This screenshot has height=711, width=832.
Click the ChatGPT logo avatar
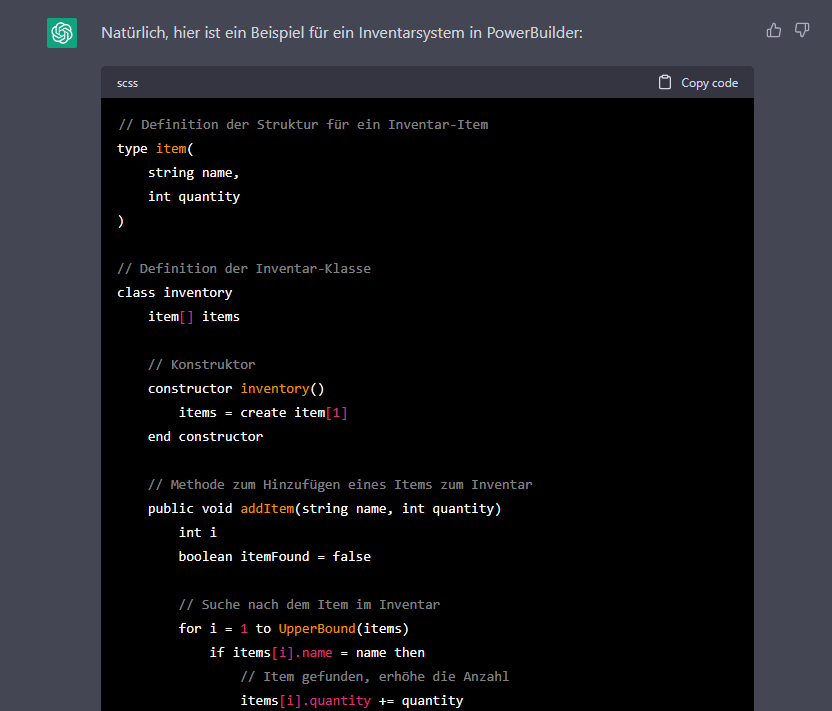62,33
